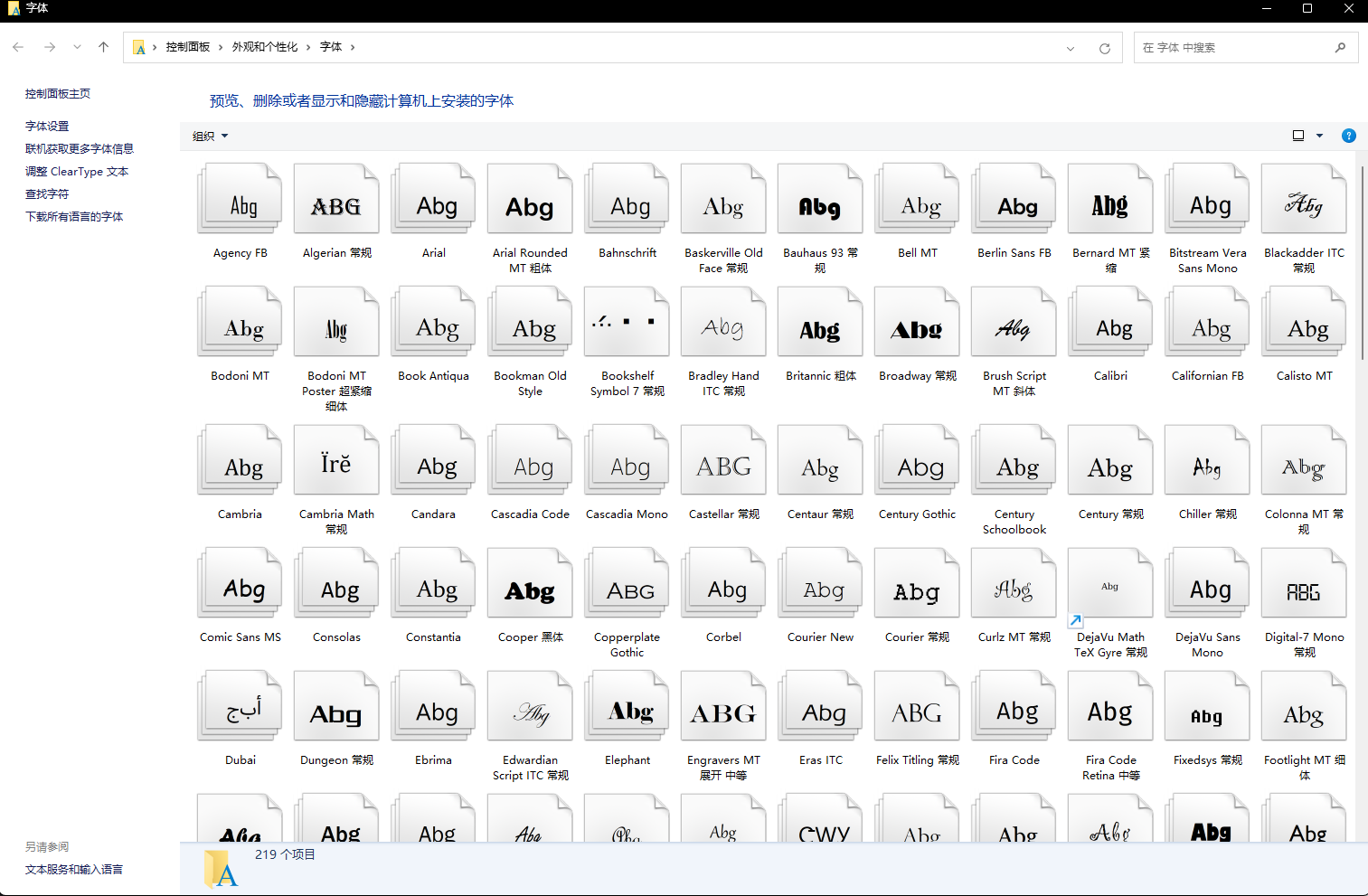This screenshot has height=896, width=1368.
Task: Expand chevron after 外观和个性化 breadcrumb
Action: (x=308, y=47)
